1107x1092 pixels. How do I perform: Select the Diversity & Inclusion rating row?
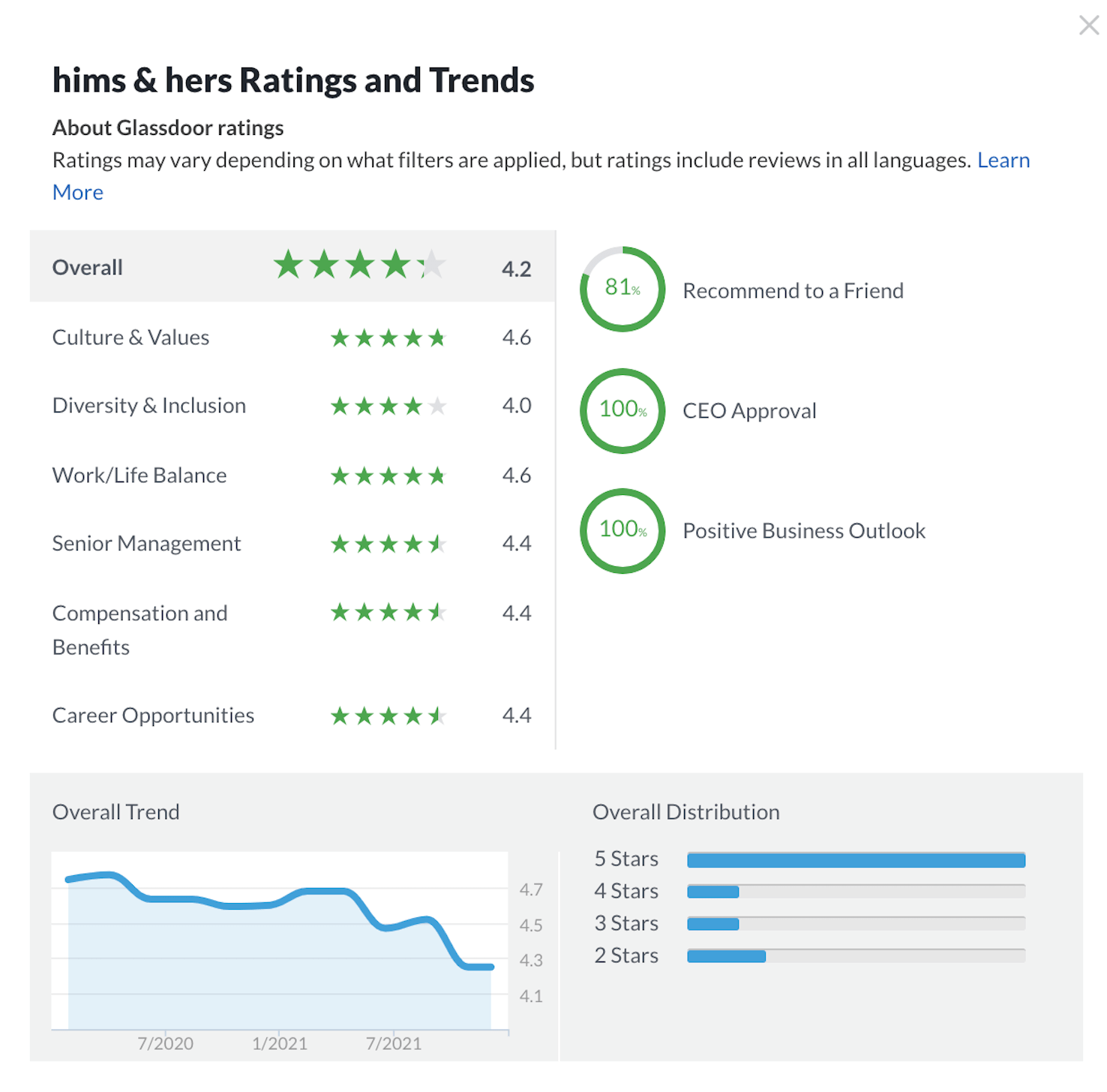(x=292, y=406)
